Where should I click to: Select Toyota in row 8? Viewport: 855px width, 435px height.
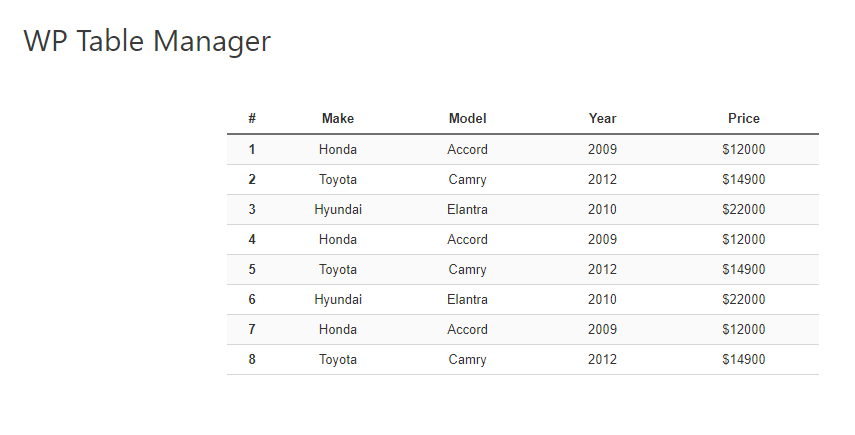(338, 359)
